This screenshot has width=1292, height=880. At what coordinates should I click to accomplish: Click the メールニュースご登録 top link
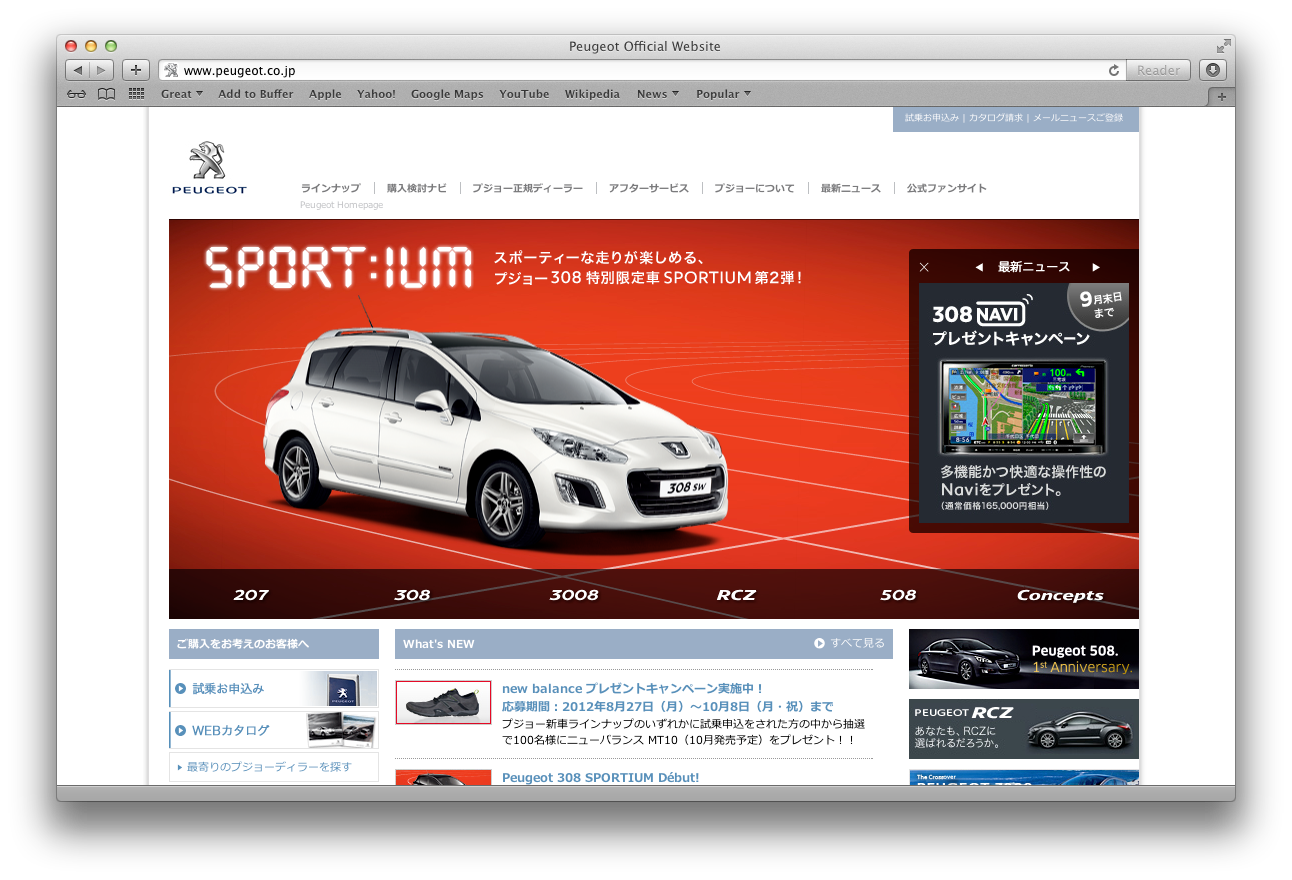point(1077,118)
